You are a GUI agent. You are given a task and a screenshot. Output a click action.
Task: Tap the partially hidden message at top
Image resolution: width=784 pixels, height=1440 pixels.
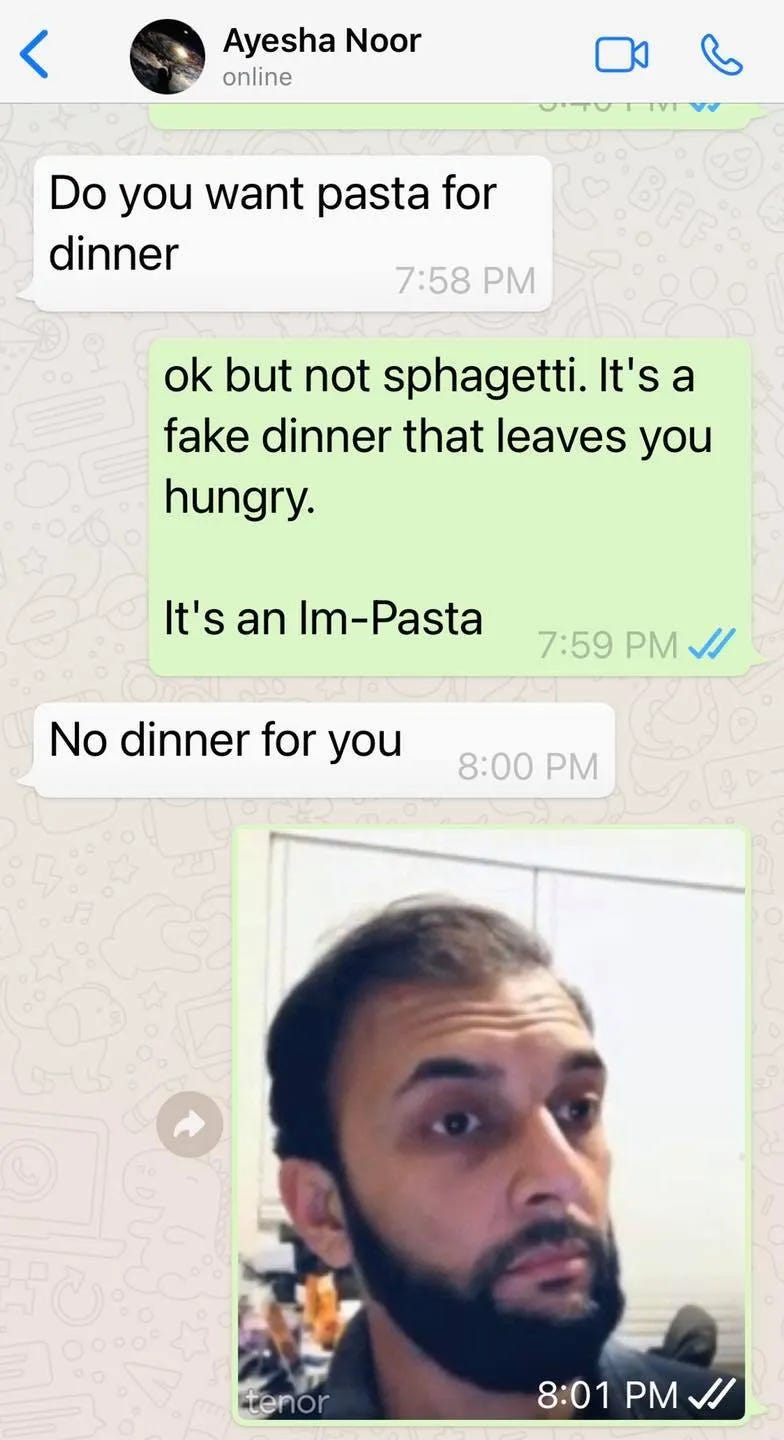pyautogui.click(x=451, y=114)
